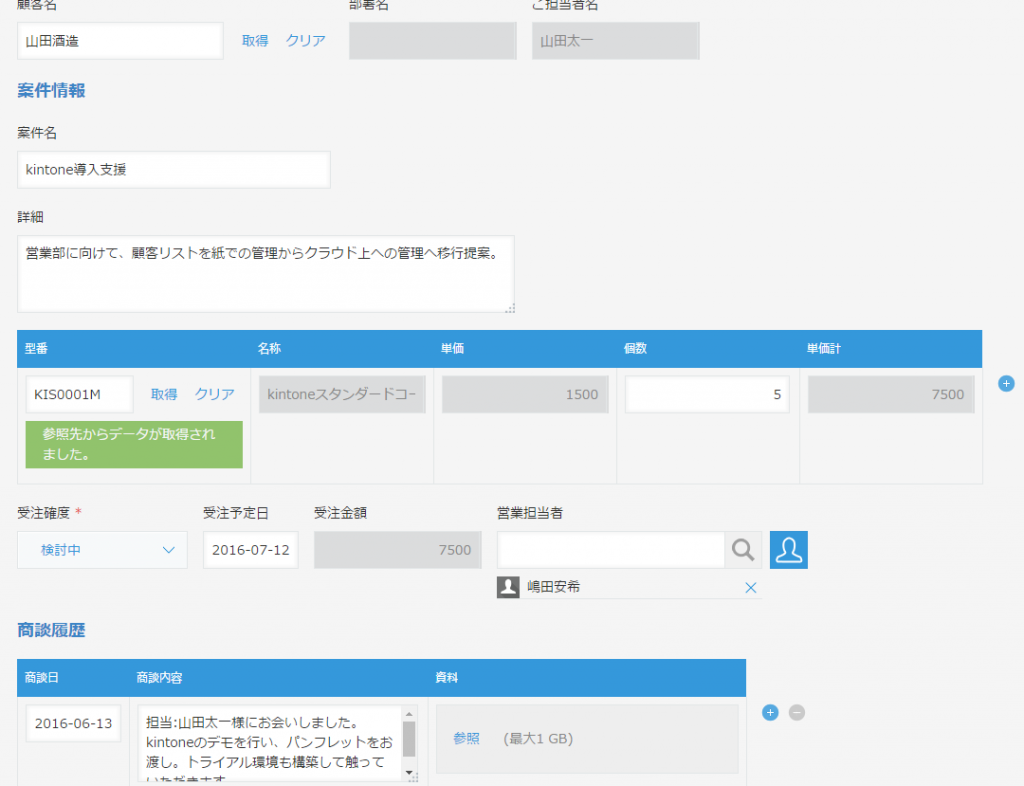
Task: Open the user picker icon for 営業担当者
Action: pyautogui.click(x=788, y=550)
